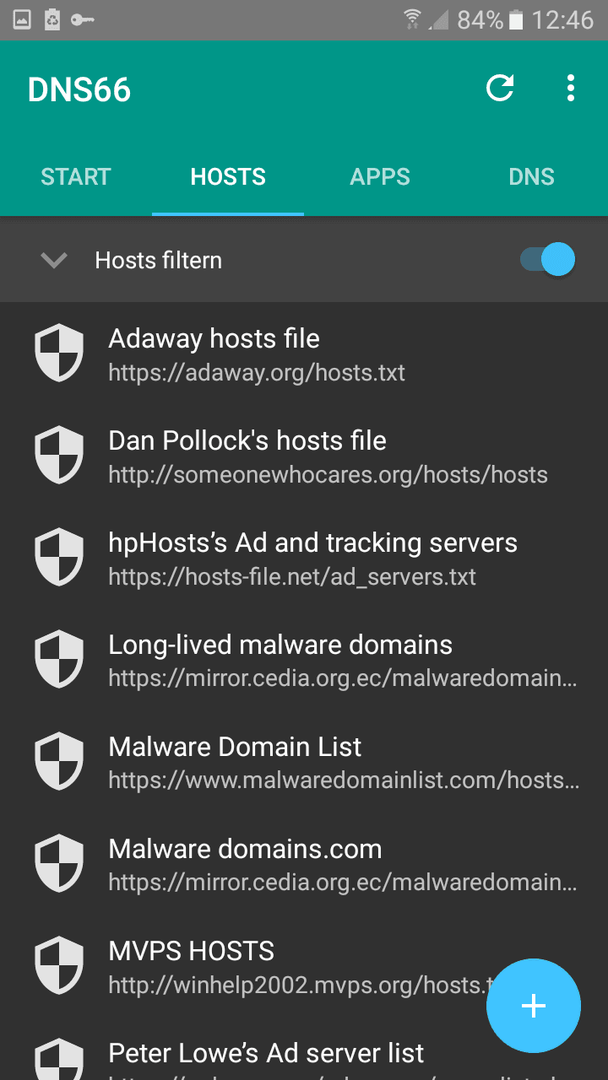608x1080 pixels.
Task: Open the Malware domains.com entry
Action: (304, 863)
